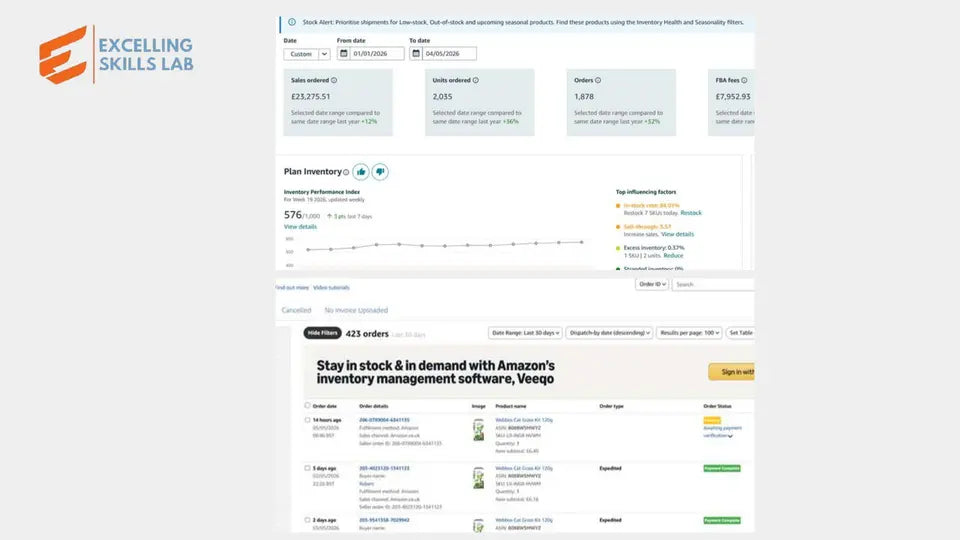Open product name link in 14 hours ago row
Image resolution: width=960 pixels, height=540 pixels.
click(524, 420)
